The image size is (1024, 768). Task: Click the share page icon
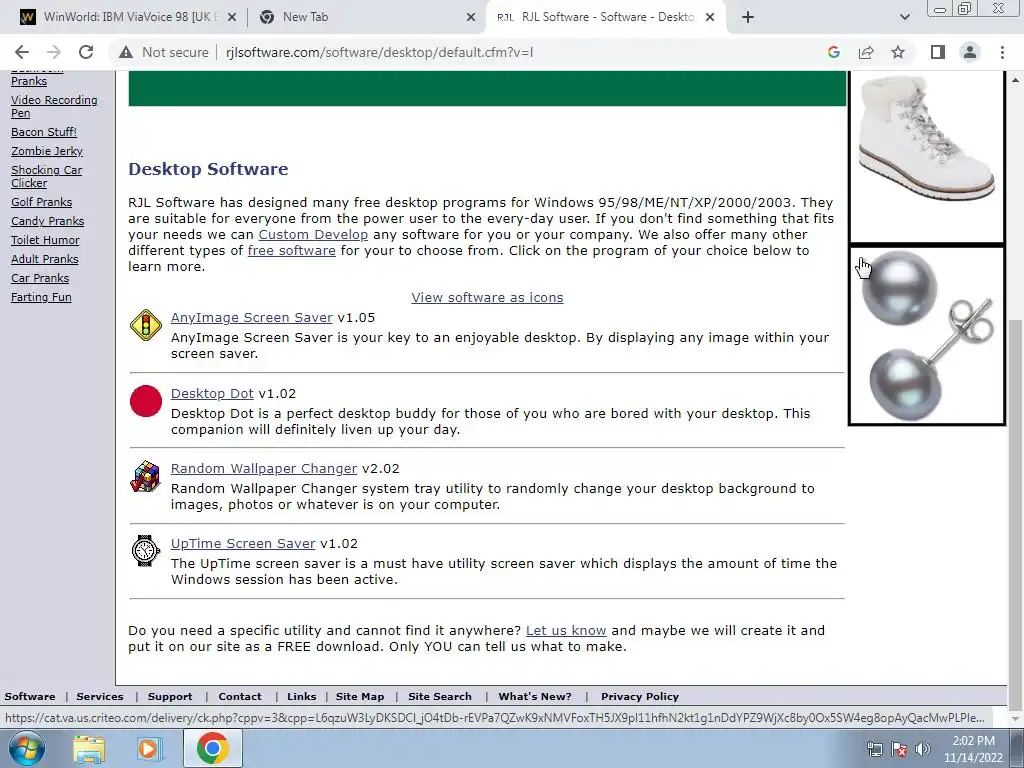click(866, 52)
